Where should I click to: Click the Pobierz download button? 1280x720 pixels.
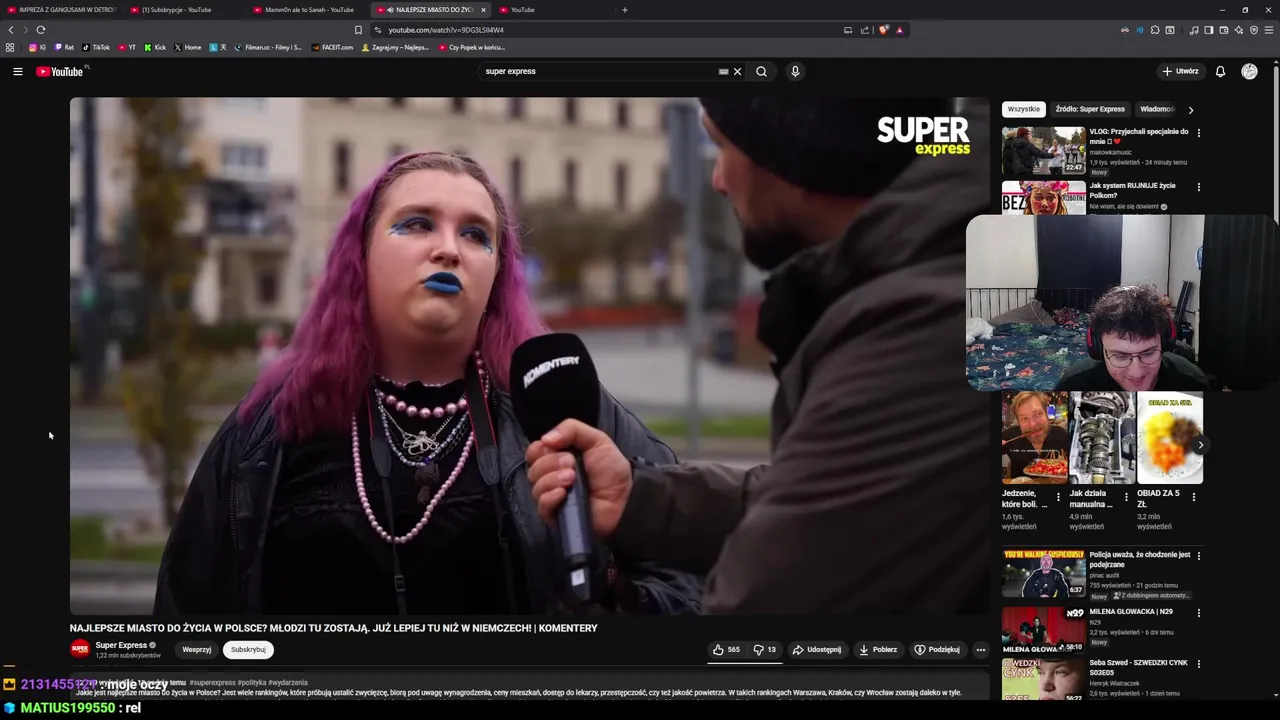coord(878,649)
